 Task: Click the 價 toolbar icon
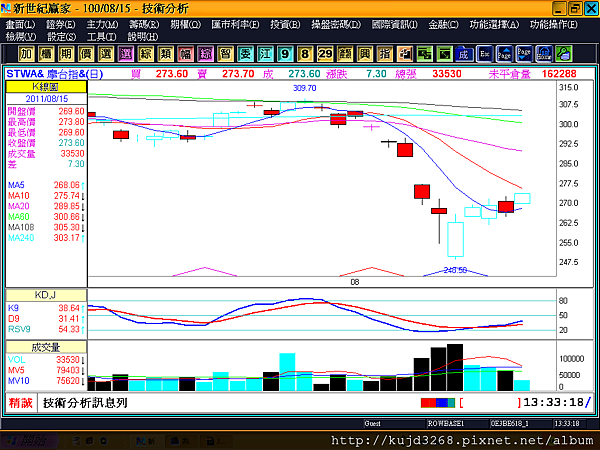[86, 54]
